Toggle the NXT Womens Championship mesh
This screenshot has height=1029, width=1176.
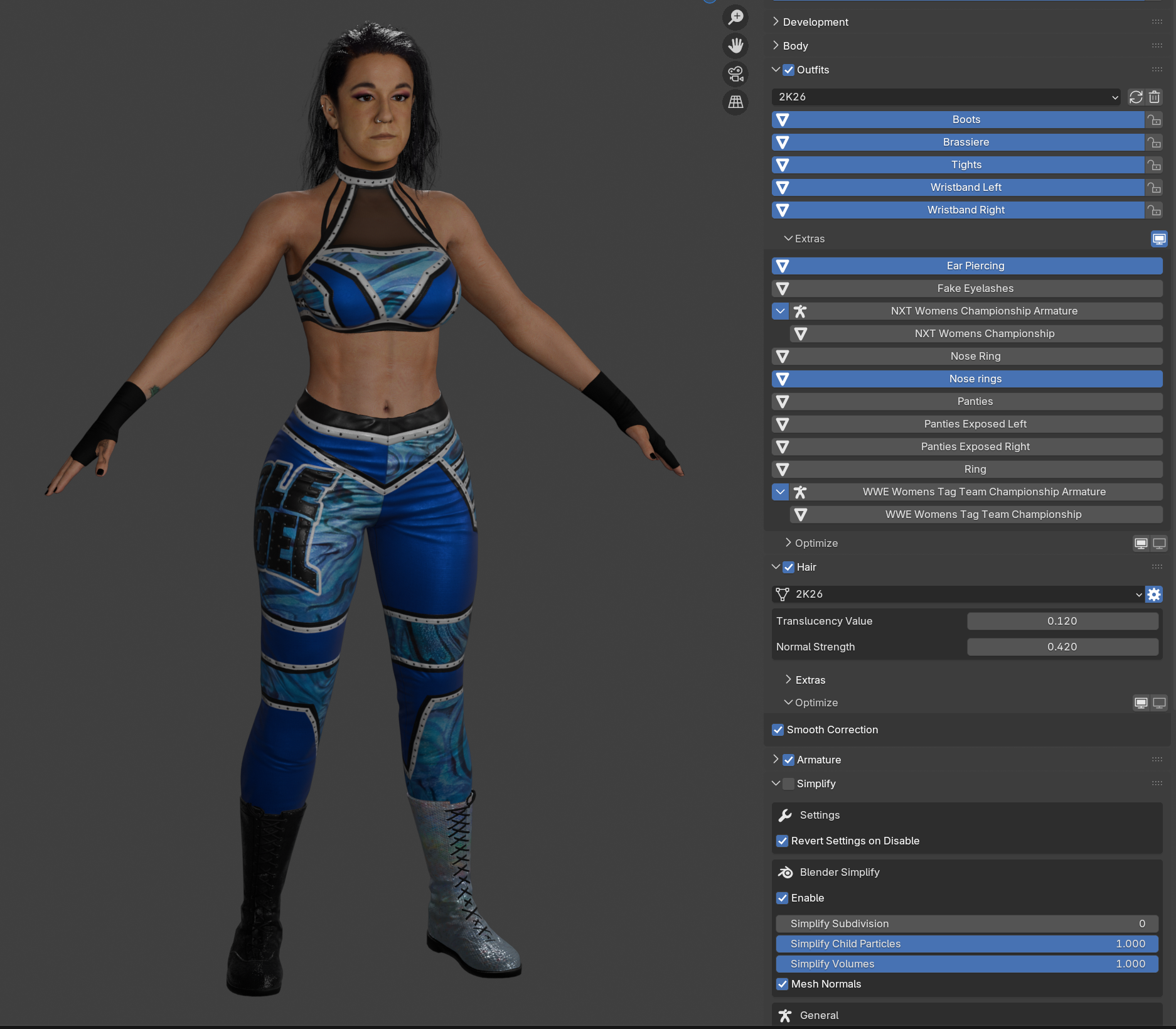click(976, 334)
